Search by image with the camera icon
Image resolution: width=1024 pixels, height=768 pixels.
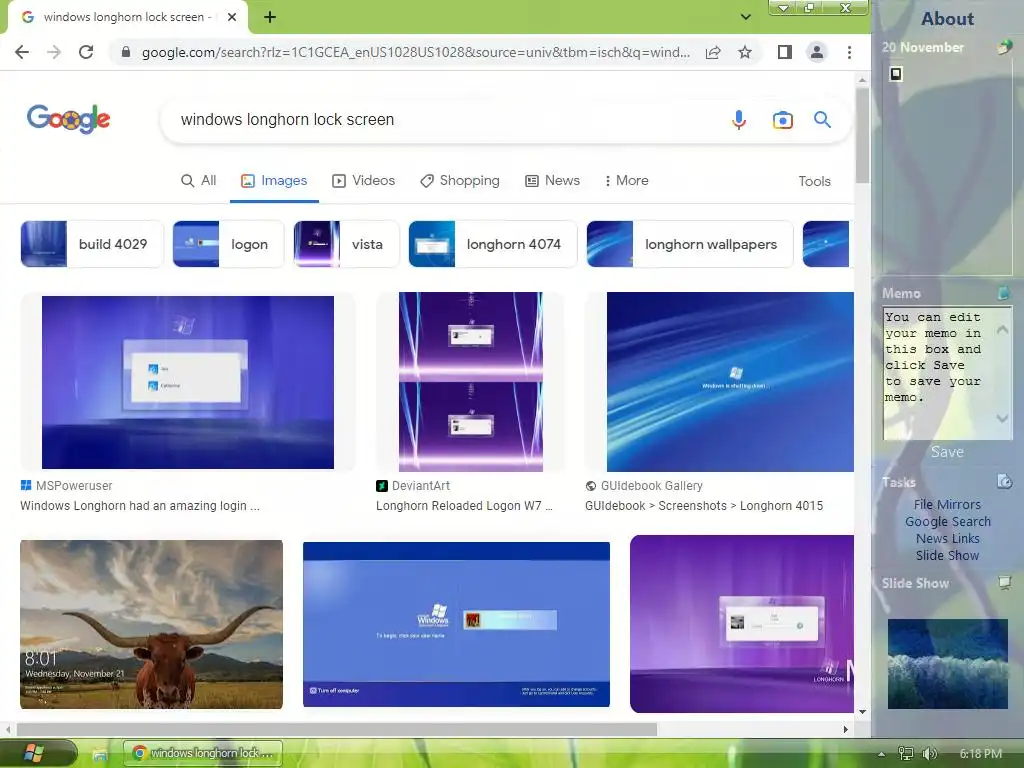782,120
